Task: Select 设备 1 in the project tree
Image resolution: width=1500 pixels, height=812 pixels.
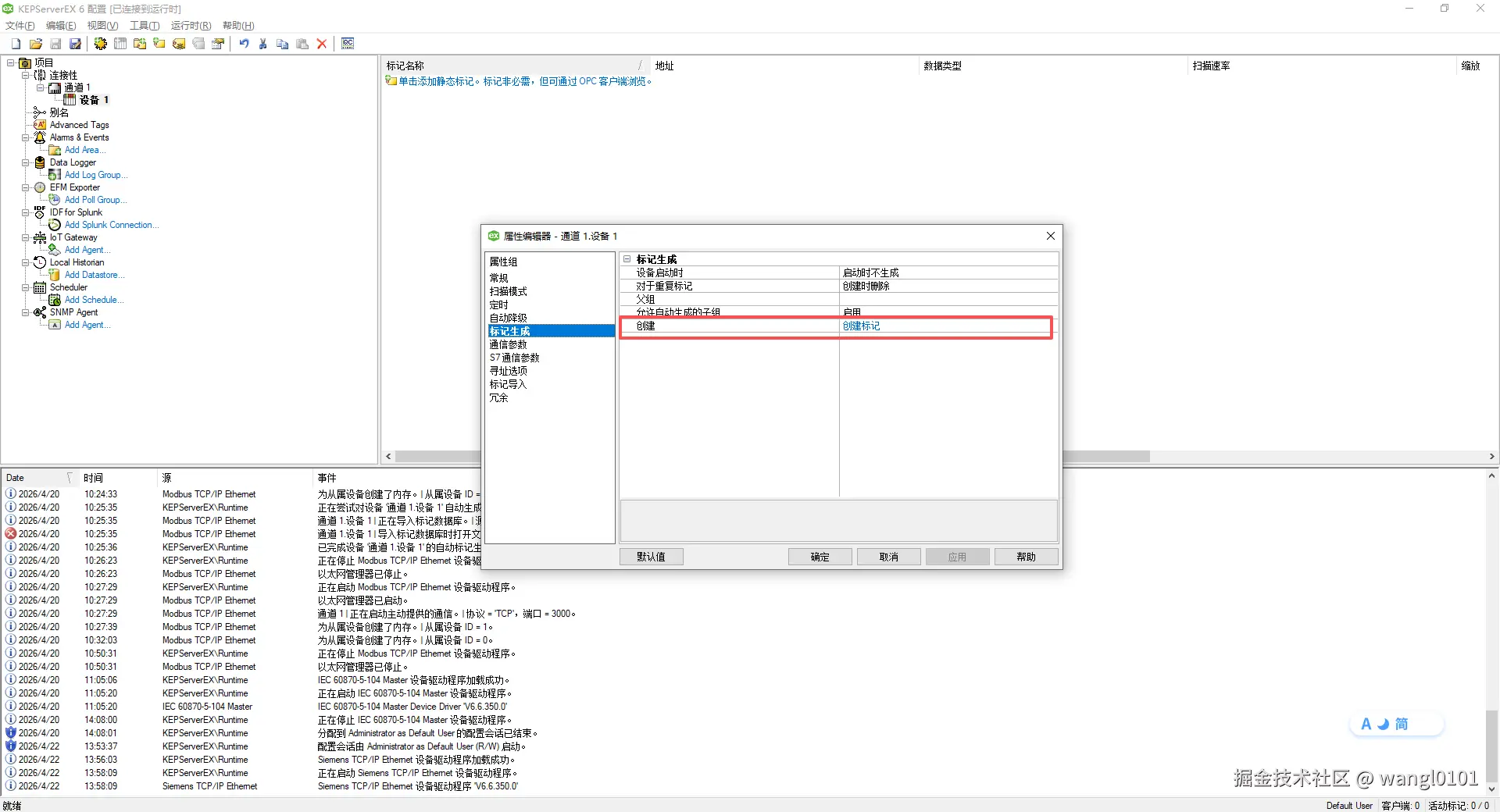Action: pos(94,100)
